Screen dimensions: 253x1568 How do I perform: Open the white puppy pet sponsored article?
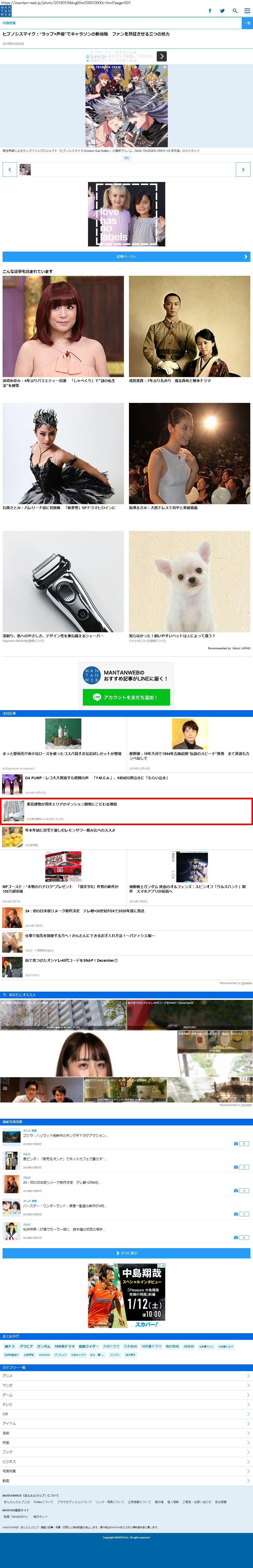coord(190,586)
